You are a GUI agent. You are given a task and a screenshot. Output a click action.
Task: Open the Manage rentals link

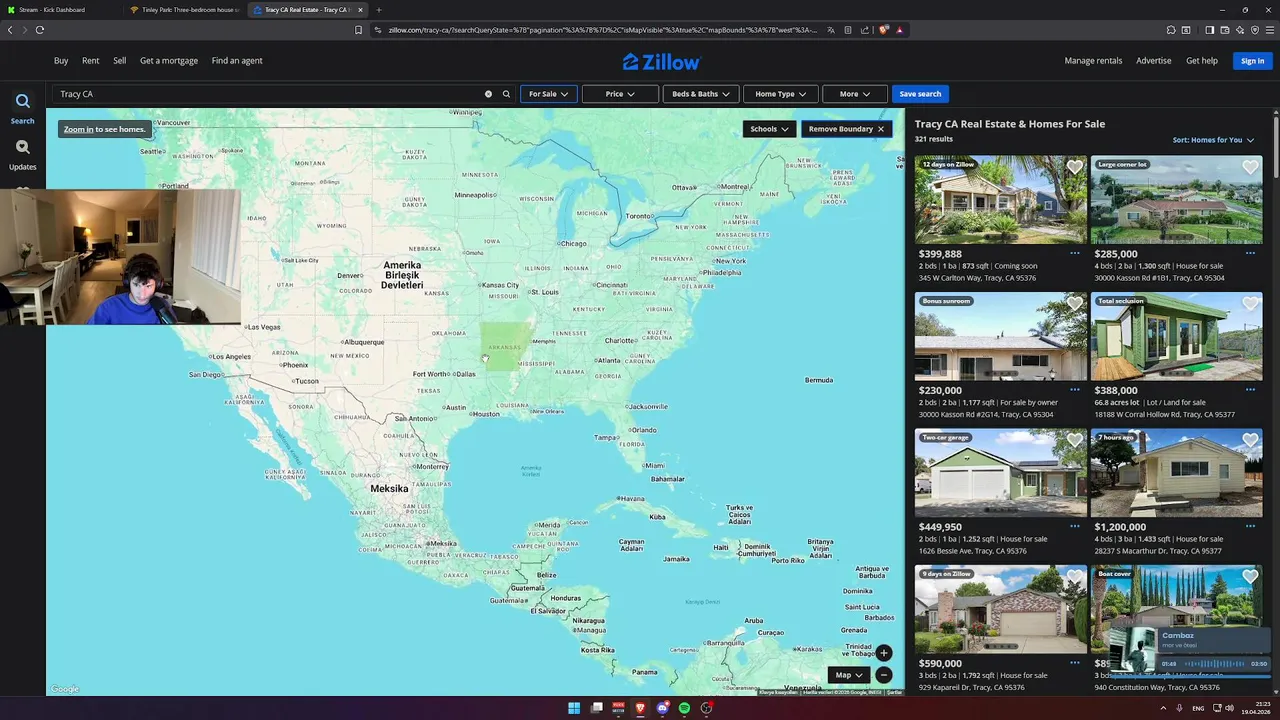(1093, 61)
